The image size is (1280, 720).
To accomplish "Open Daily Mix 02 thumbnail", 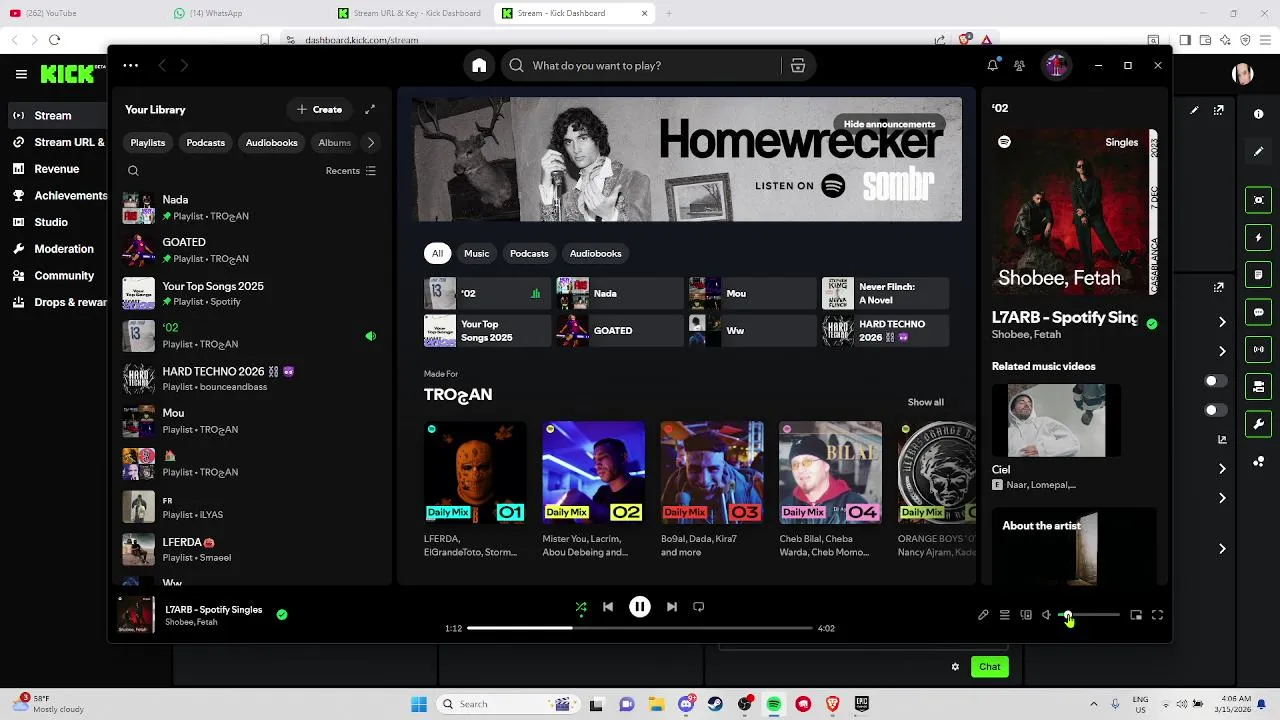I will tap(594, 472).
